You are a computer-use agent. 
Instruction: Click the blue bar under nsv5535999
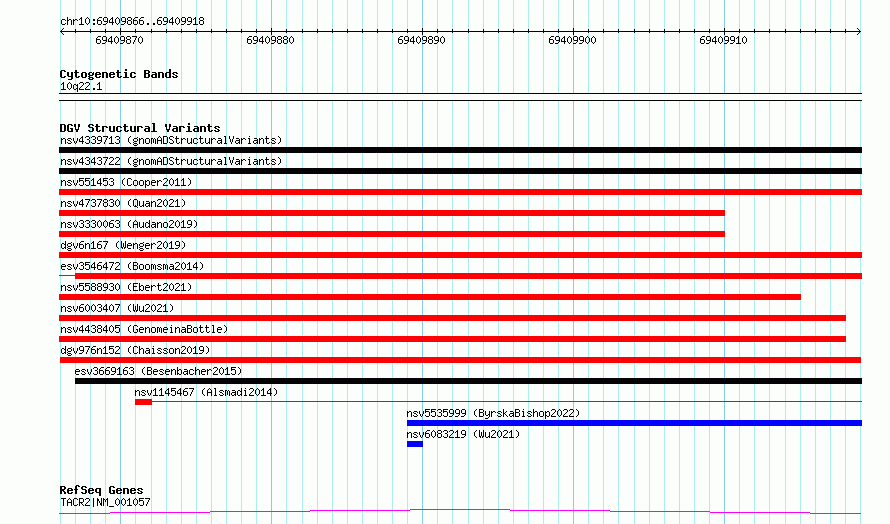635,423
